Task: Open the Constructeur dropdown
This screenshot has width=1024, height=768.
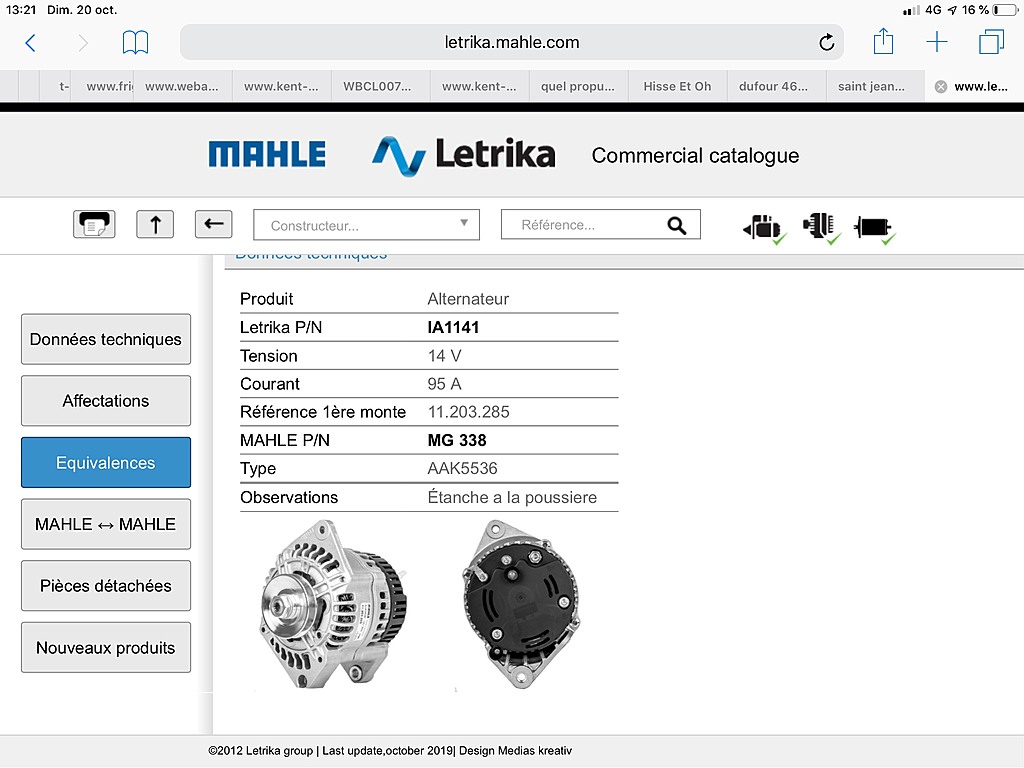Action: (x=366, y=225)
